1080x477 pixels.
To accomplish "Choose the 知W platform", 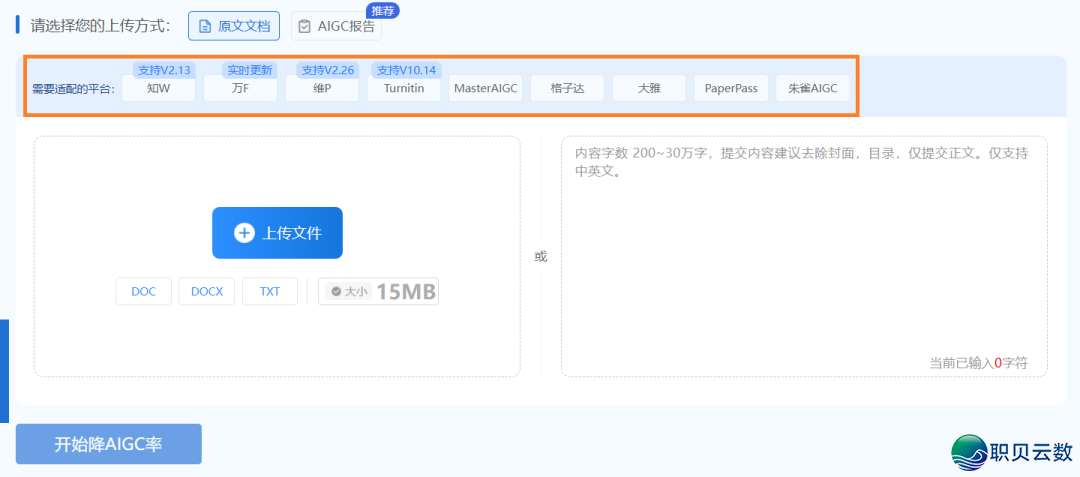I will pyautogui.click(x=158, y=88).
